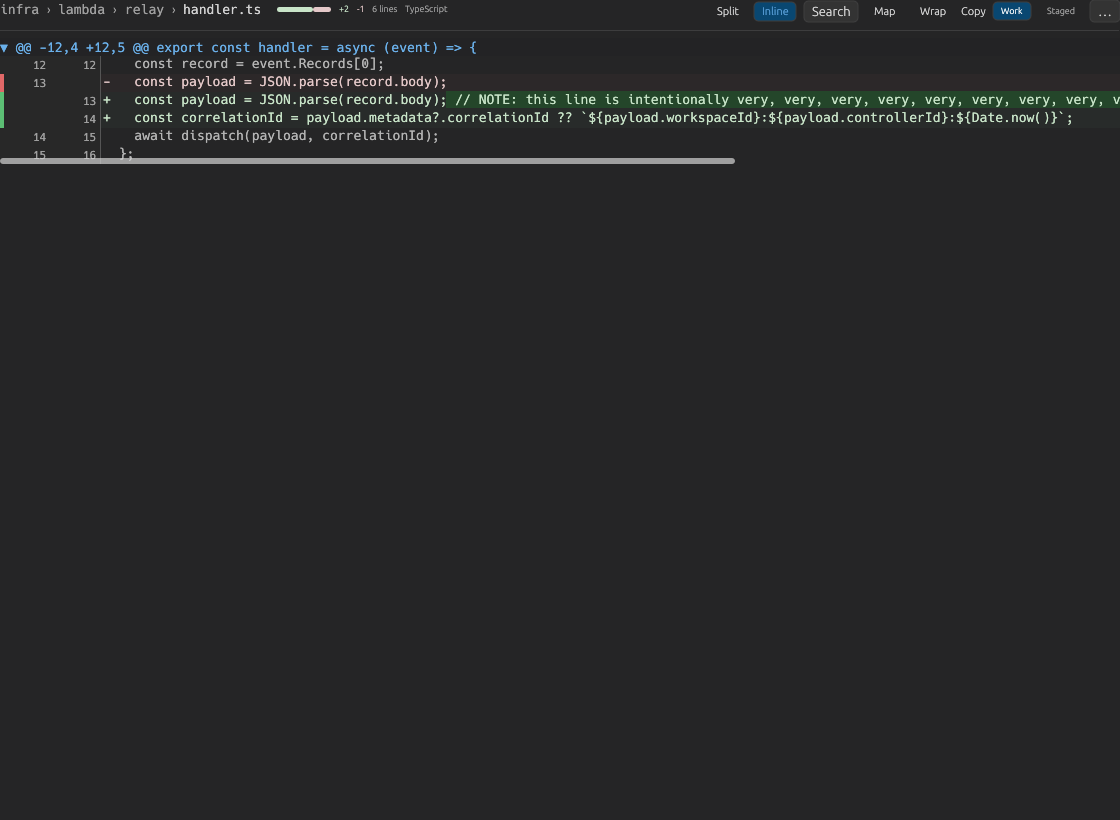The image size is (1120, 820).
Task: Click the infra breadcrumb
Action: 19,9
